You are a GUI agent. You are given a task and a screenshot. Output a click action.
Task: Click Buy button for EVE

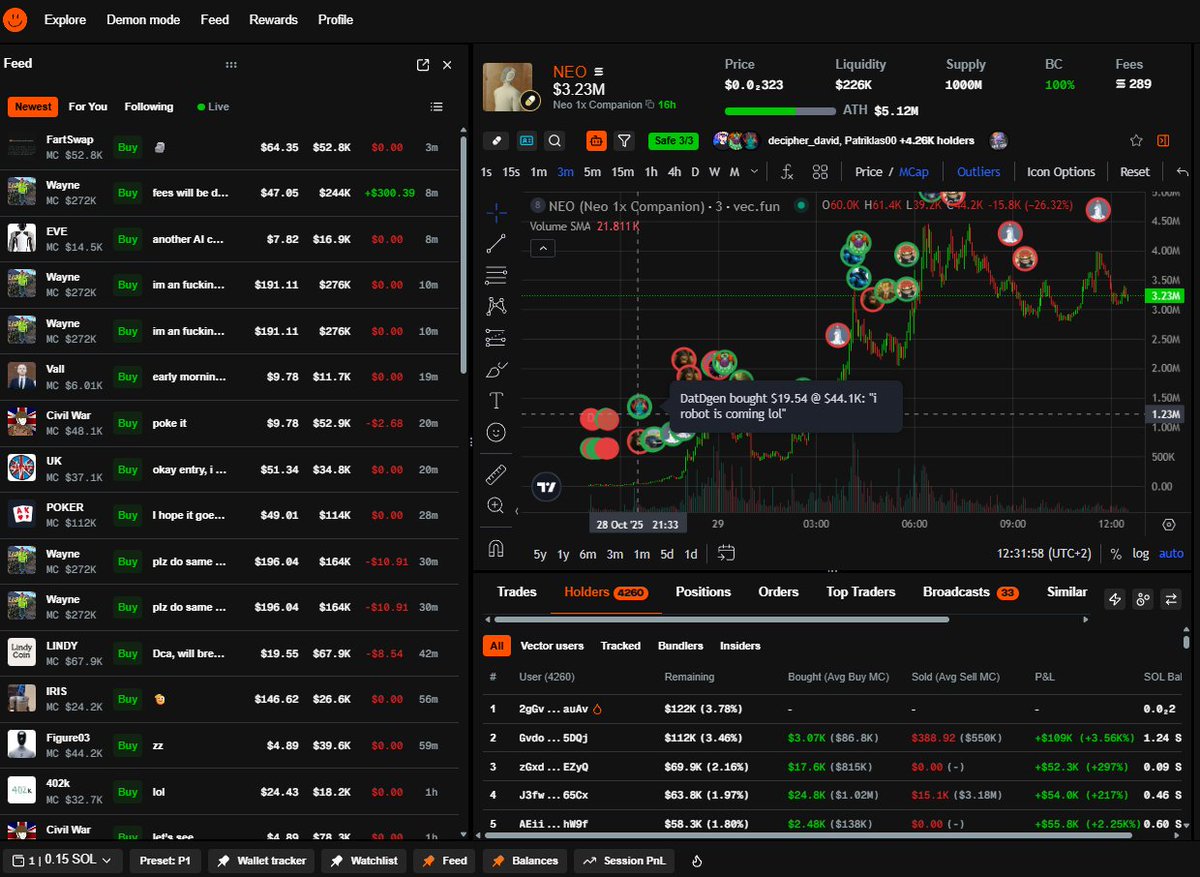tap(128, 239)
